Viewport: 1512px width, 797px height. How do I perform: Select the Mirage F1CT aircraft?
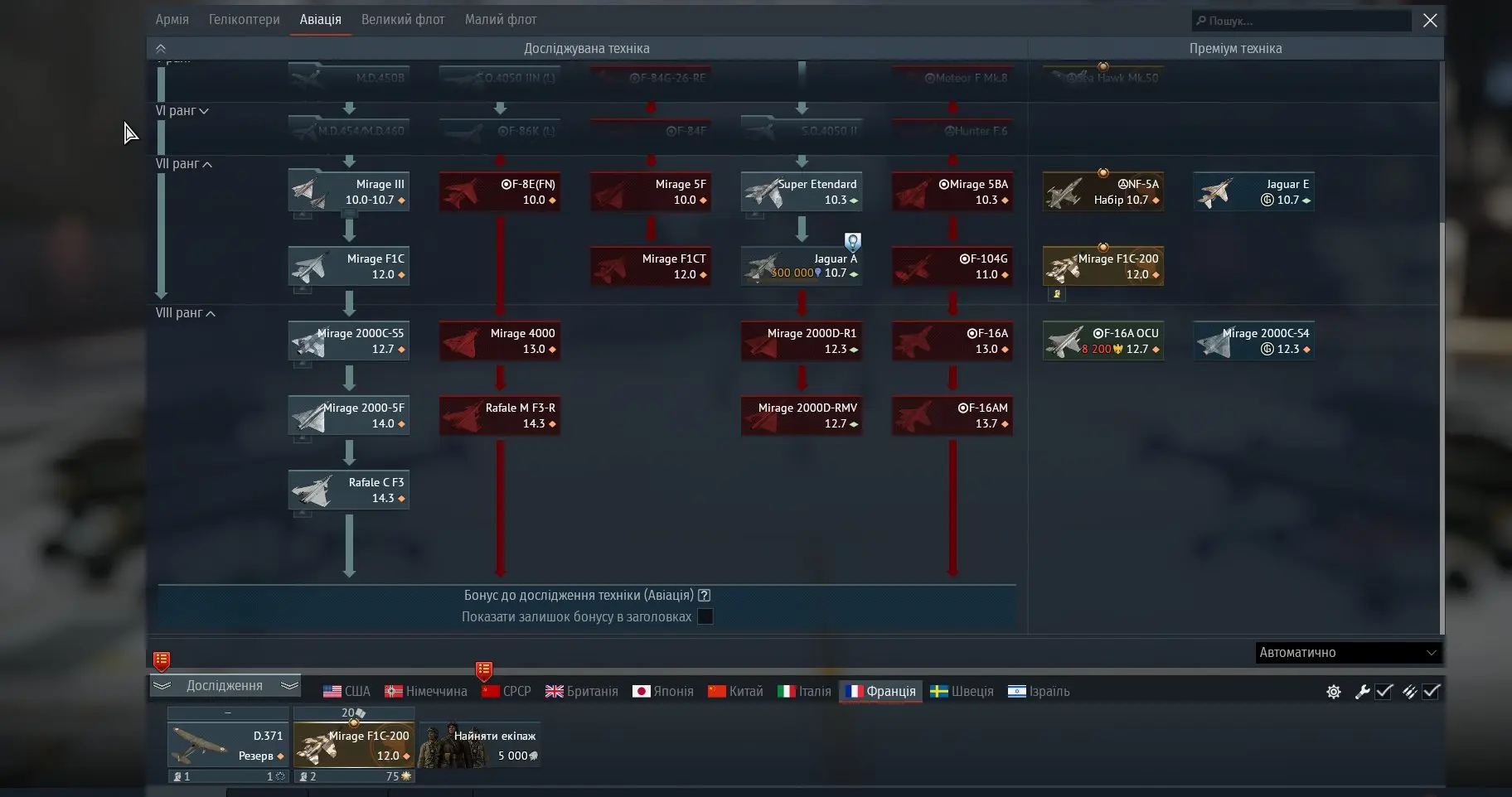651,266
